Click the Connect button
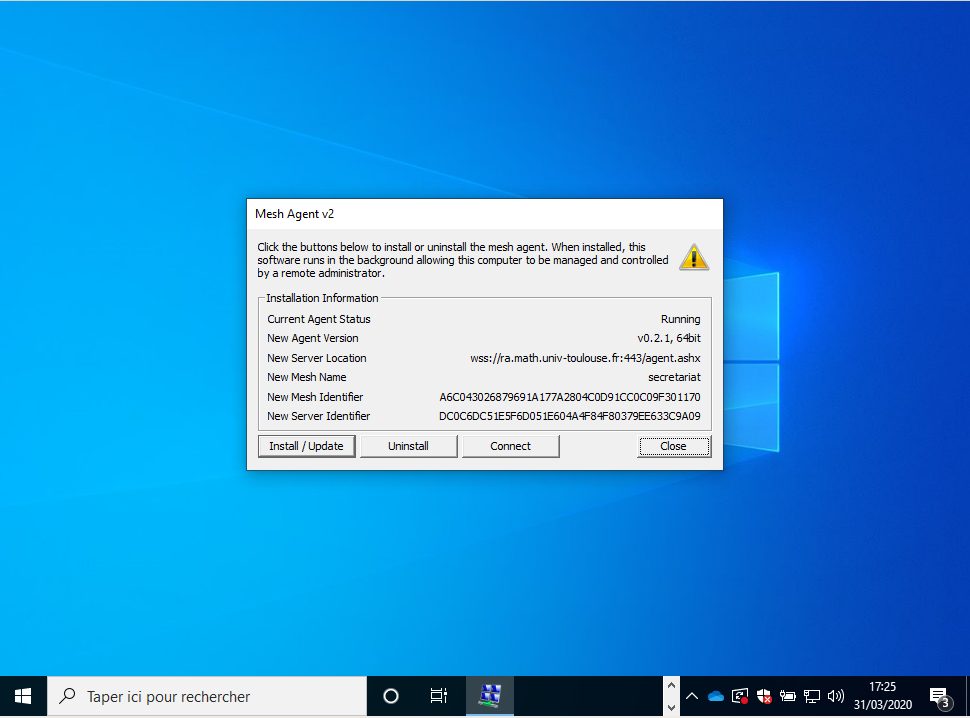This screenshot has height=718, width=970. 510,446
